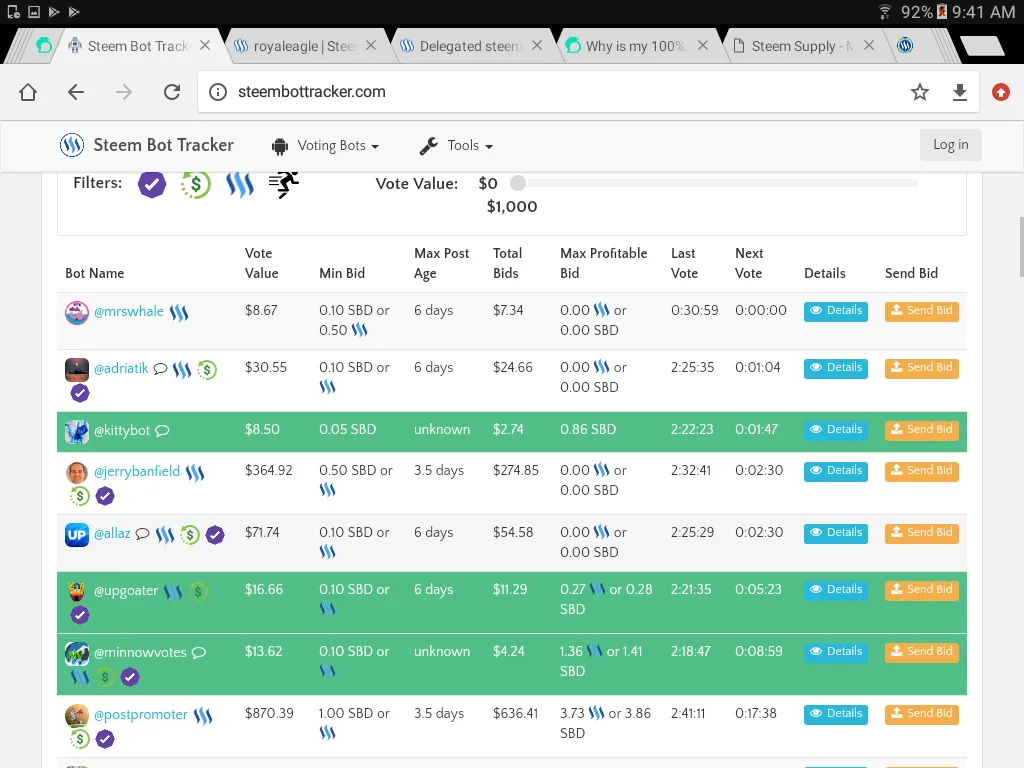The height and width of the screenshot is (768, 1024).
Task: Go forward in browser history
Action: point(123,92)
